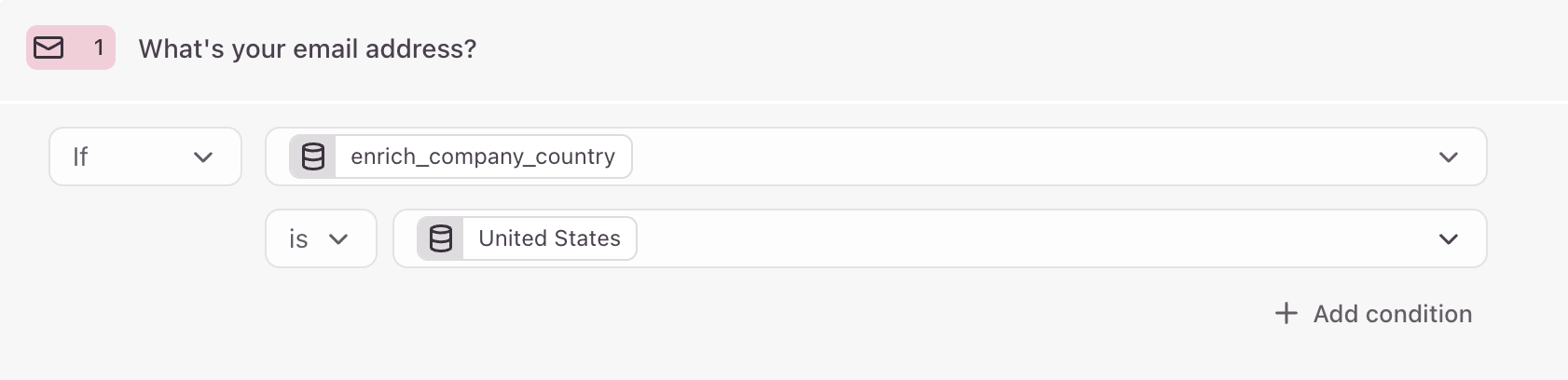
Task: Select the United States value chip
Action: (527, 238)
